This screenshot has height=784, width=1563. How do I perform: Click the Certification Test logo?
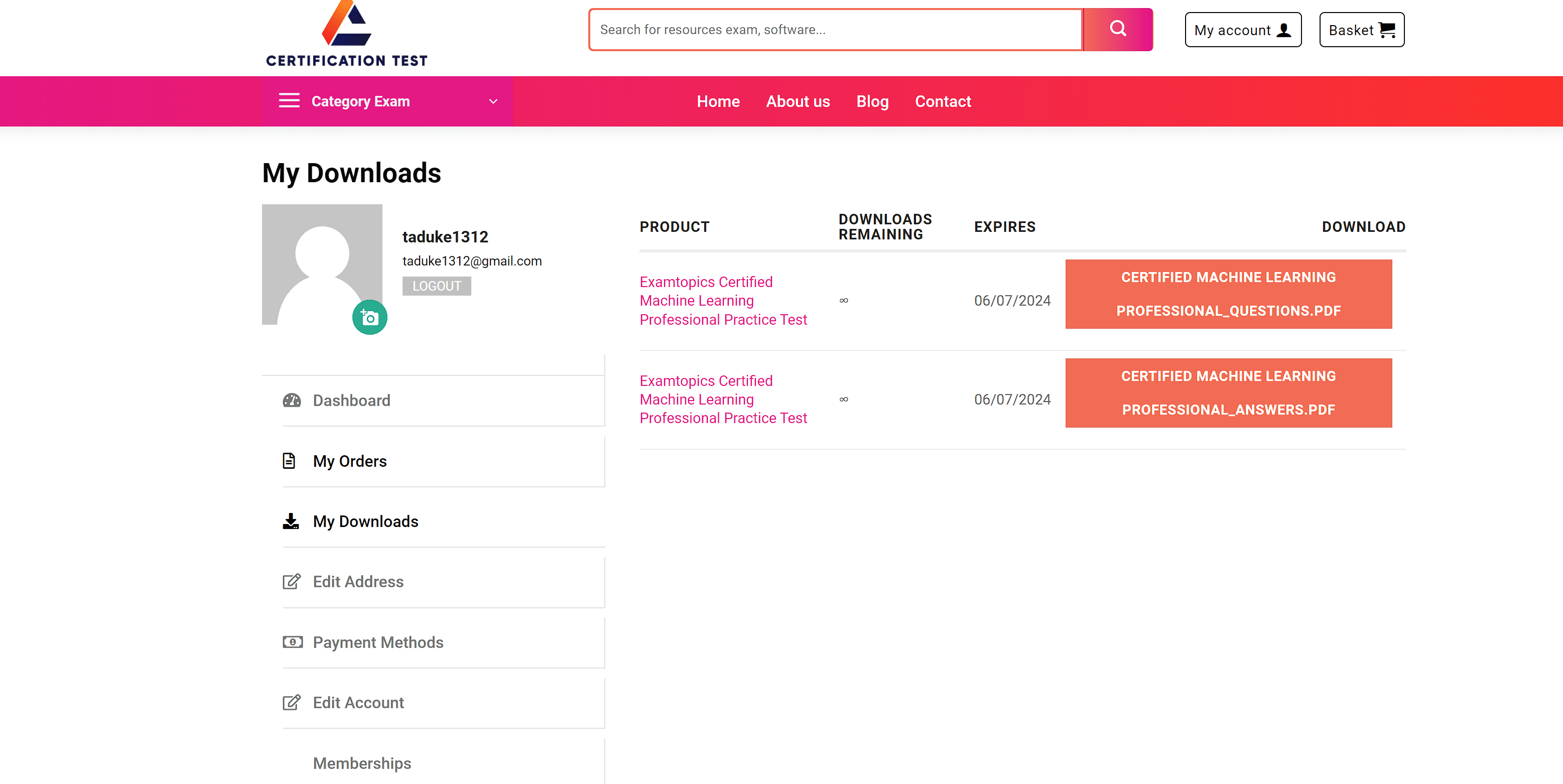346,33
